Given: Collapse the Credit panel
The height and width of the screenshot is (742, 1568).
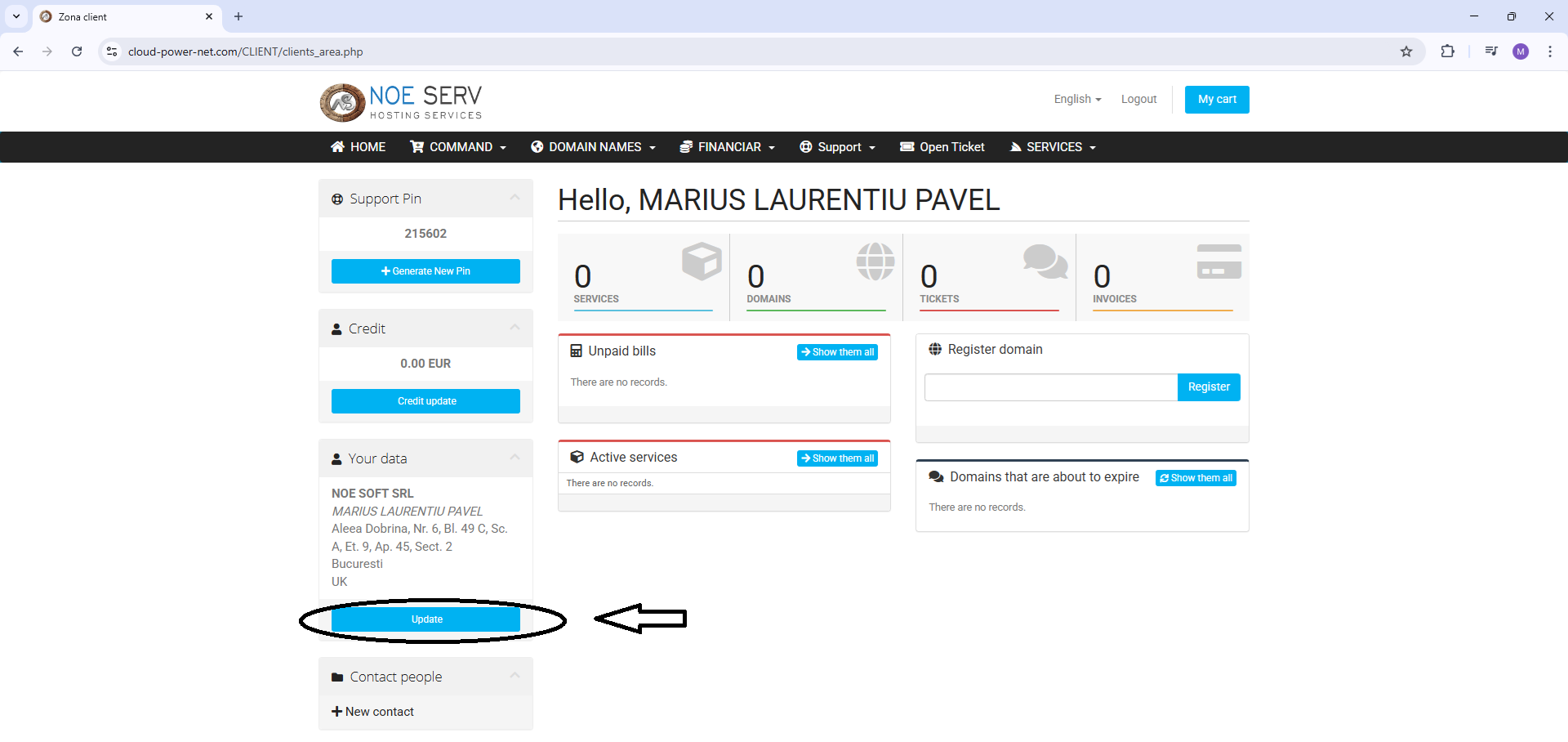Looking at the screenshot, I should tap(514, 328).
